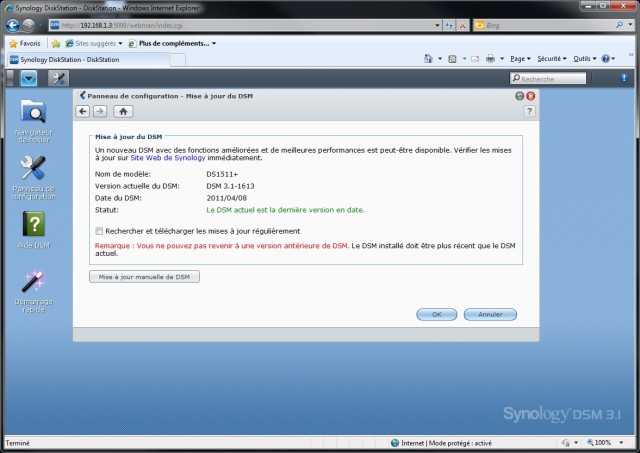
Task: Go forward in the control panel window
Action: [x=100, y=111]
